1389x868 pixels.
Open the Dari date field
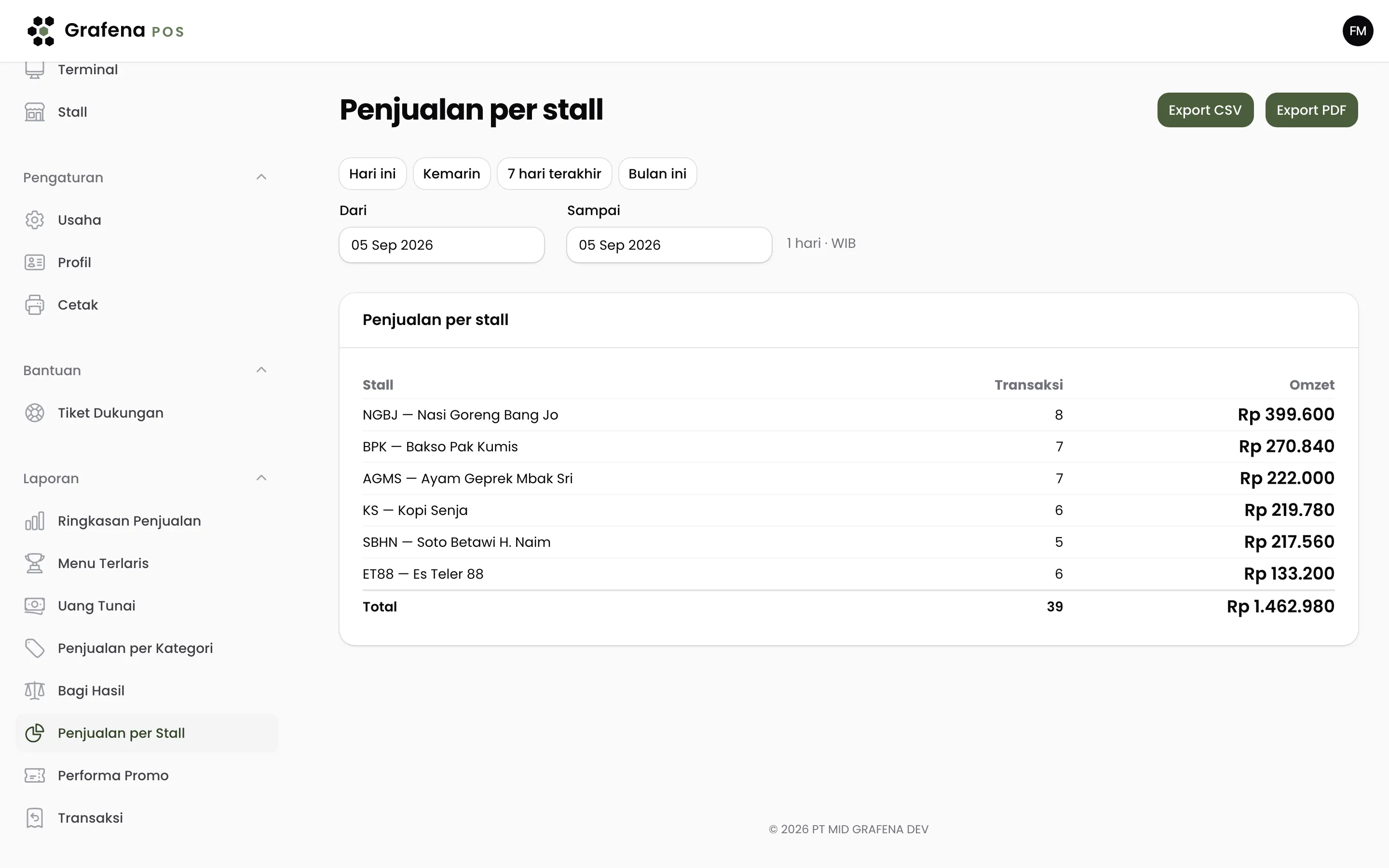[441, 245]
